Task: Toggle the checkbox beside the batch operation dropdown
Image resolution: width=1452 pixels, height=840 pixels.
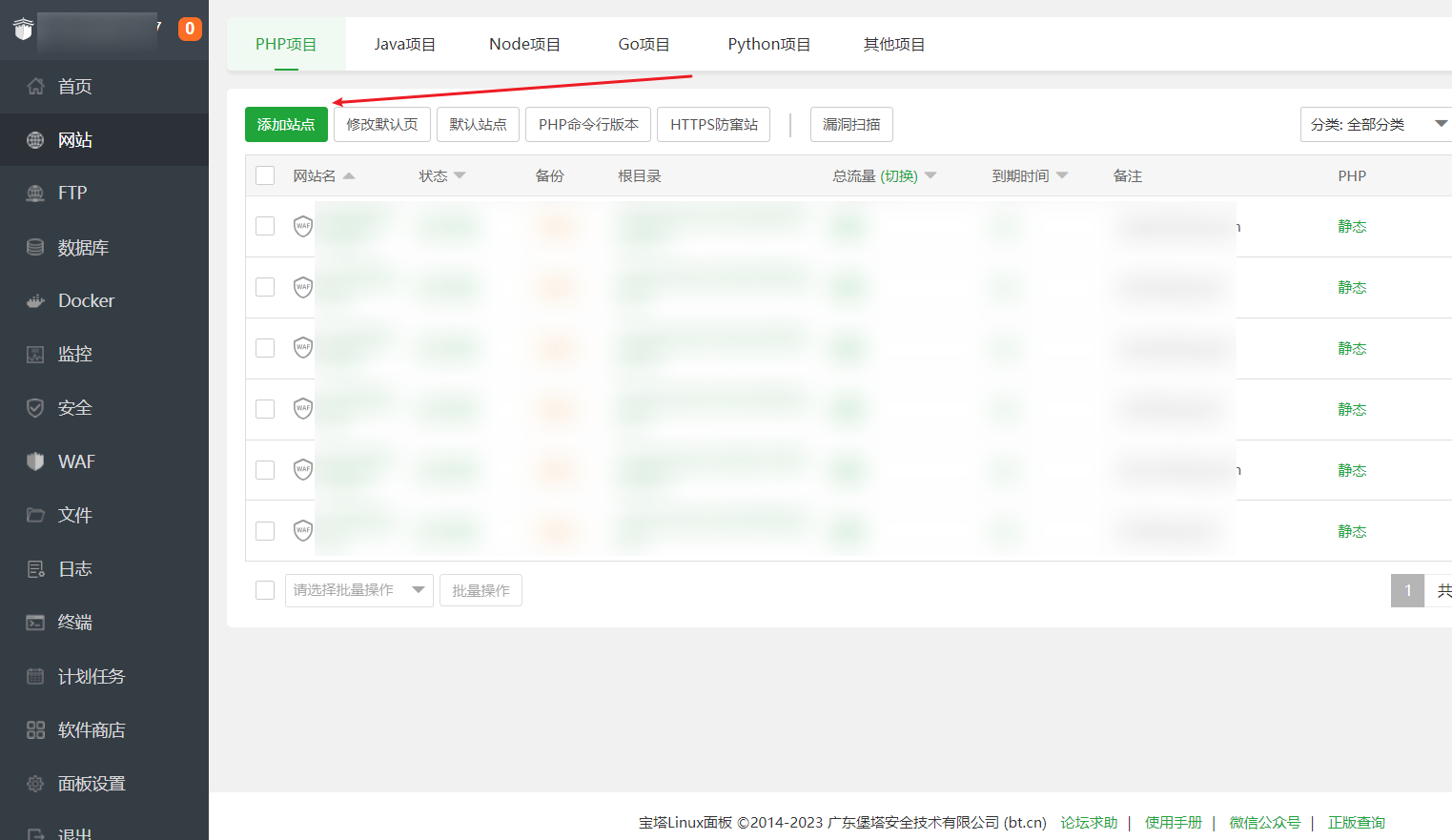Action: click(x=265, y=590)
